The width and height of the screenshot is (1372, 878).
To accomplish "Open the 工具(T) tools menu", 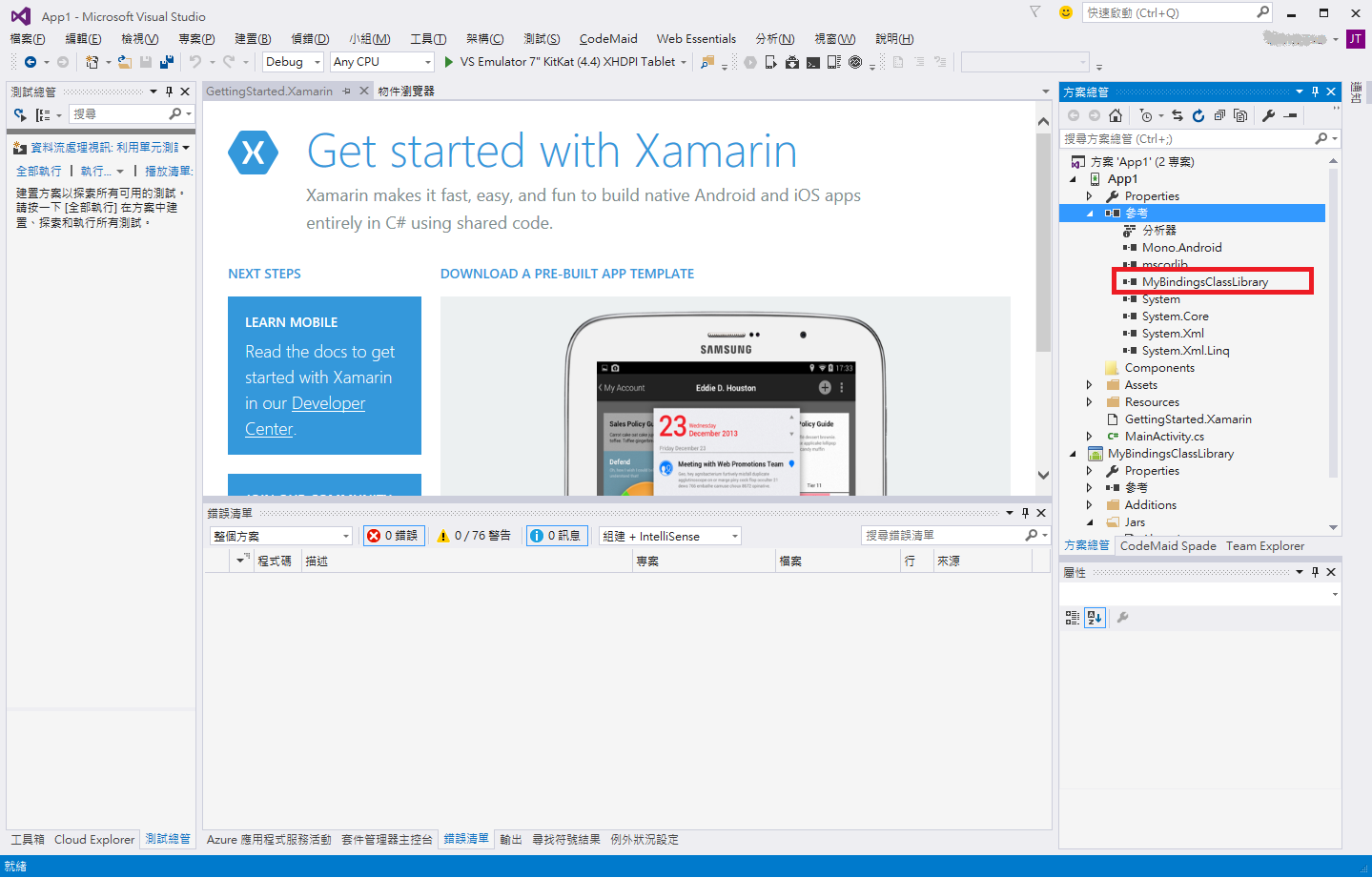I will [x=428, y=39].
